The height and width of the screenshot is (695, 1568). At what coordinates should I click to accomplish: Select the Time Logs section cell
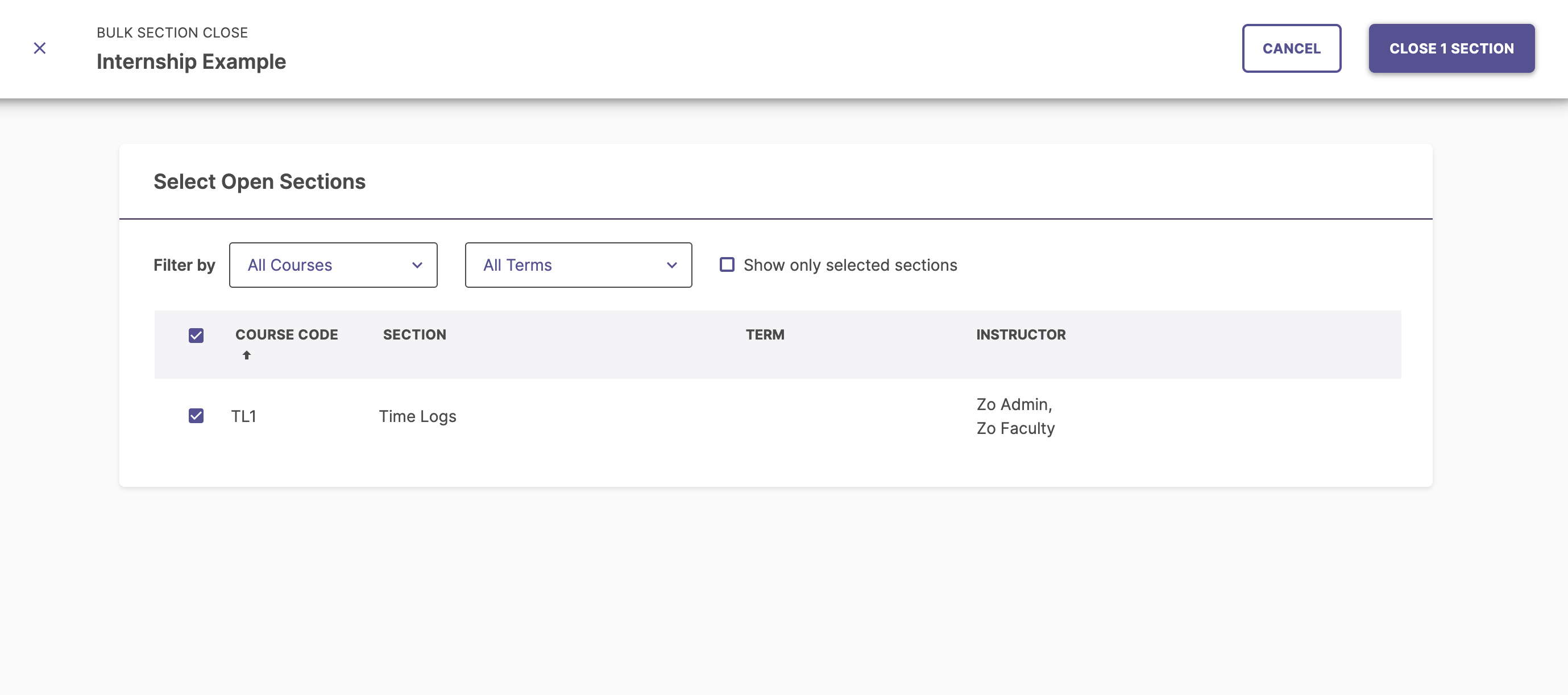click(417, 416)
